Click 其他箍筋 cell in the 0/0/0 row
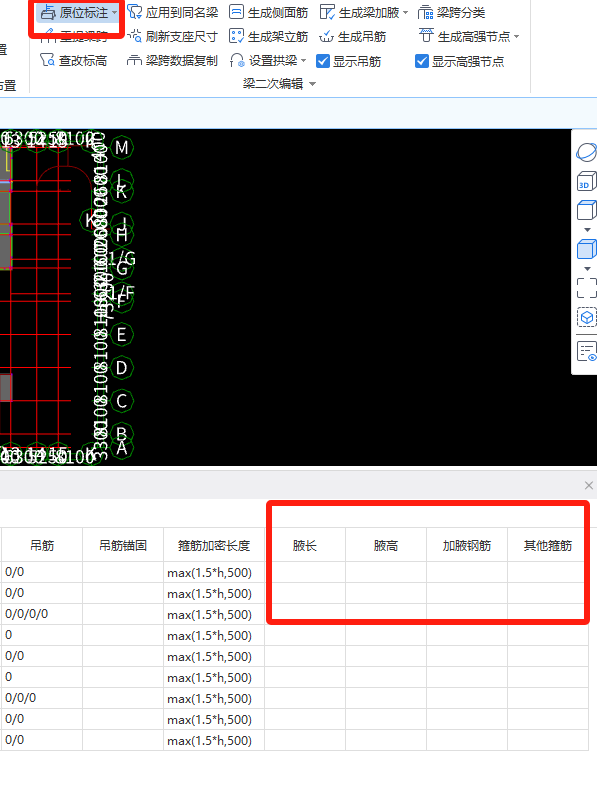 pos(548,698)
